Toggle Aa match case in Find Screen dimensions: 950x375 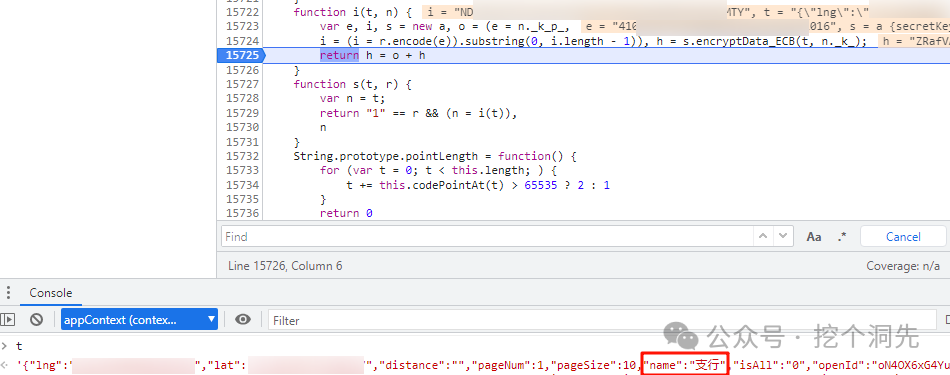tap(814, 237)
